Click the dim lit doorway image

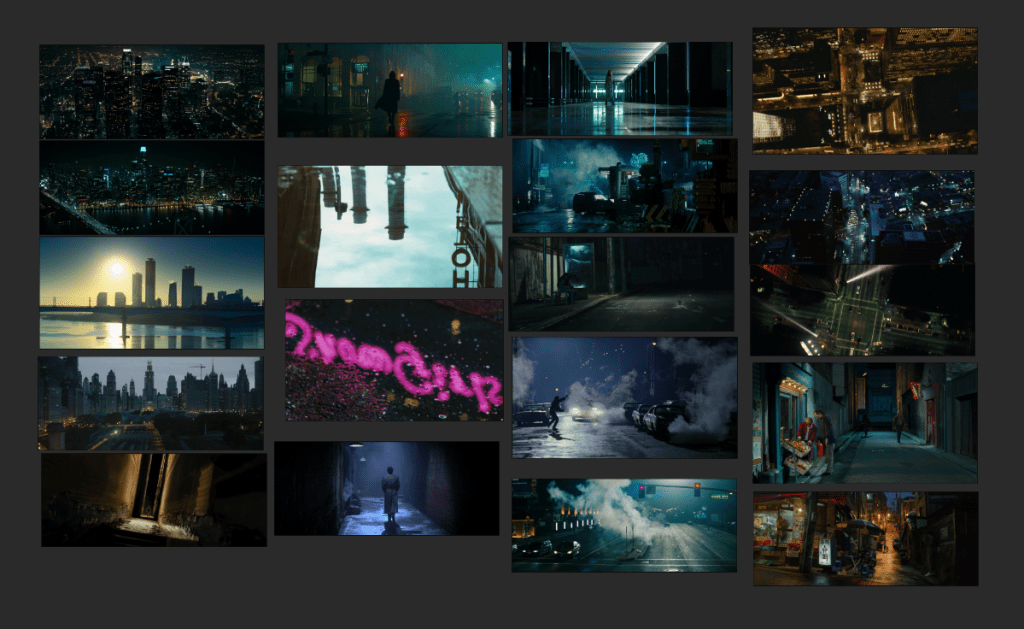(153, 500)
